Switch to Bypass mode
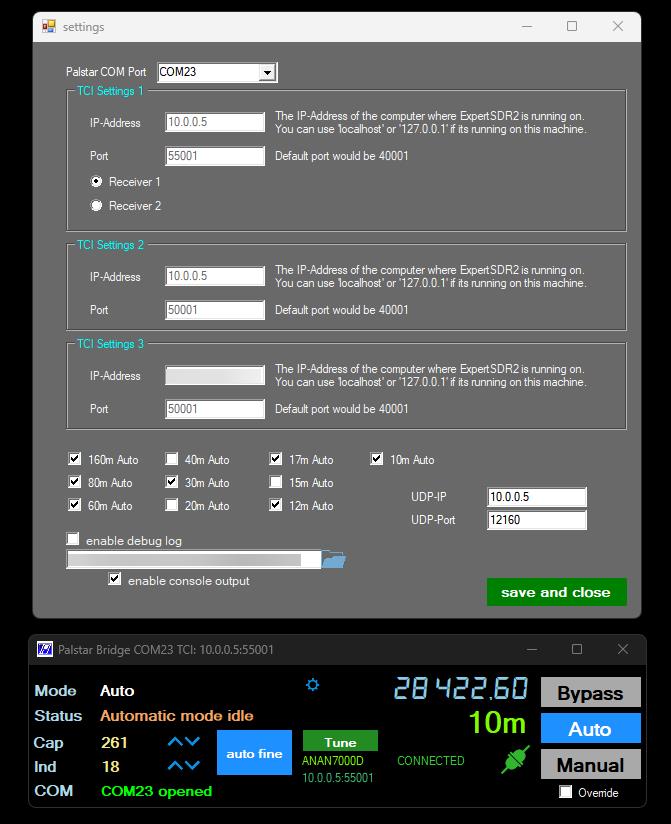This screenshot has height=824, width=671. (590, 693)
